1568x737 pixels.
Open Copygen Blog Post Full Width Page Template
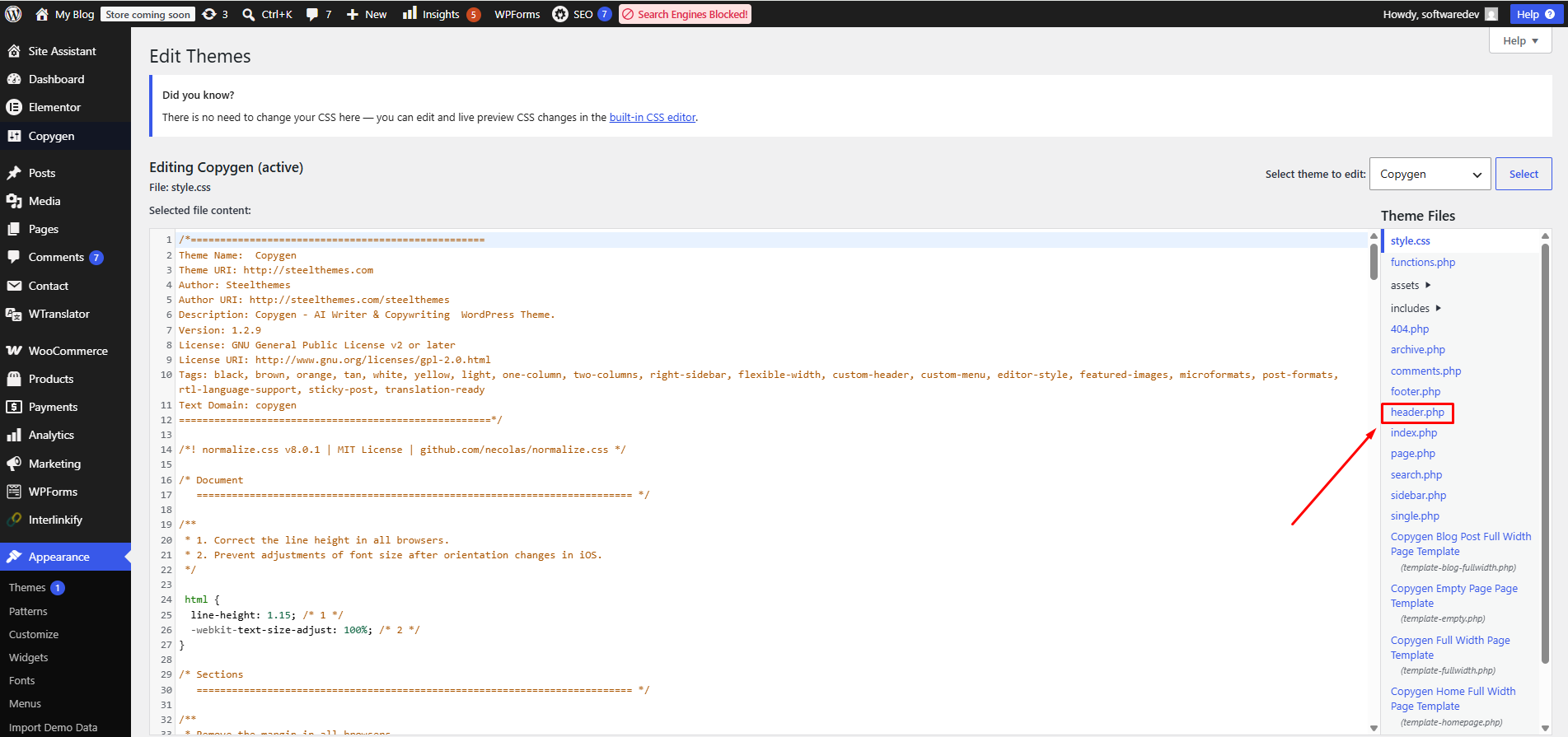(1461, 543)
